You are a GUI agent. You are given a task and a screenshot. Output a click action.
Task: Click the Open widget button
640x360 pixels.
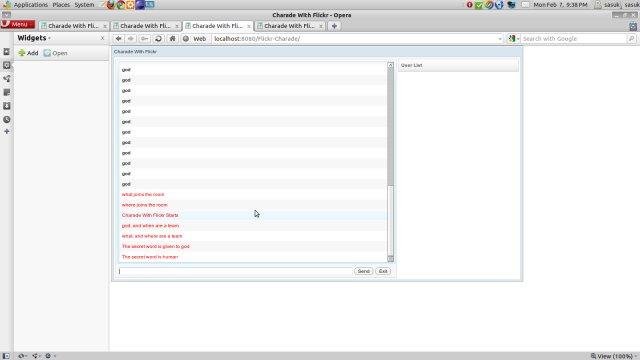pos(56,53)
